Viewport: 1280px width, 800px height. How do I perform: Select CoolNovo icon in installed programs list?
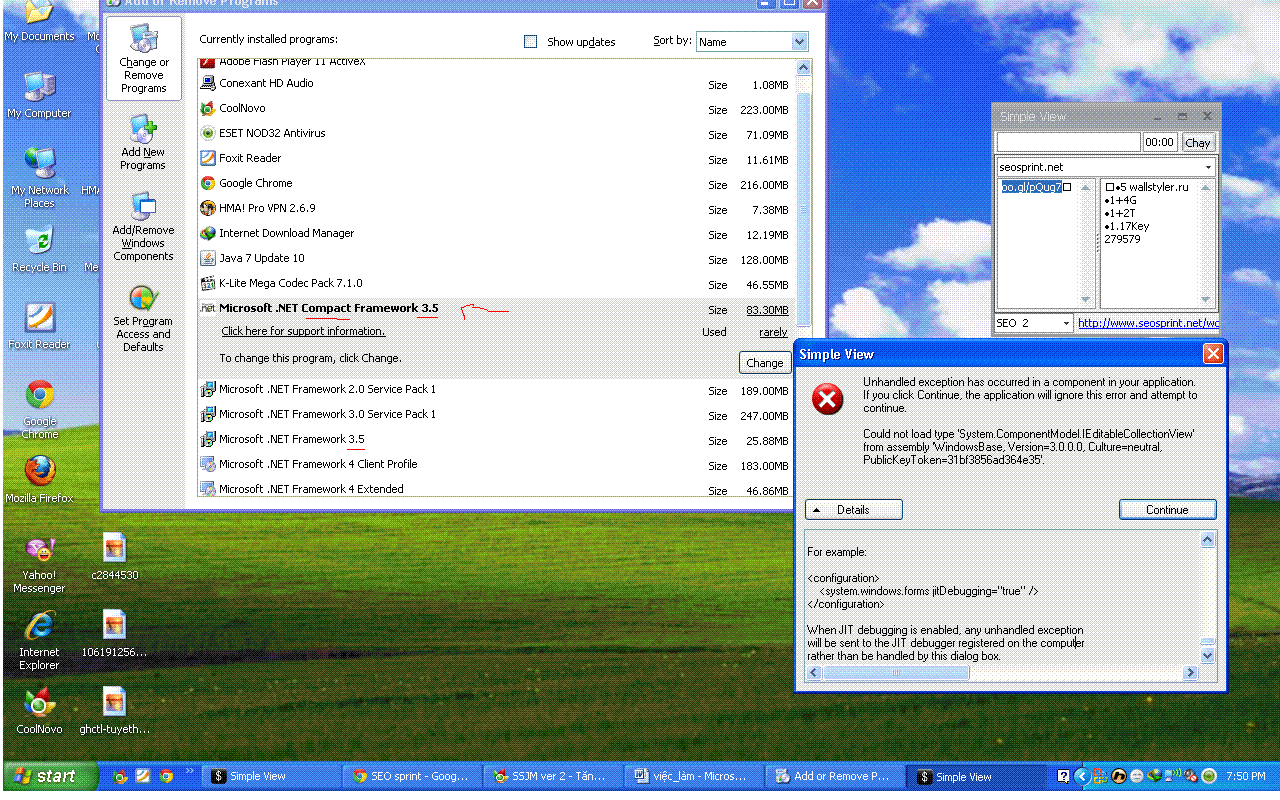[208, 109]
